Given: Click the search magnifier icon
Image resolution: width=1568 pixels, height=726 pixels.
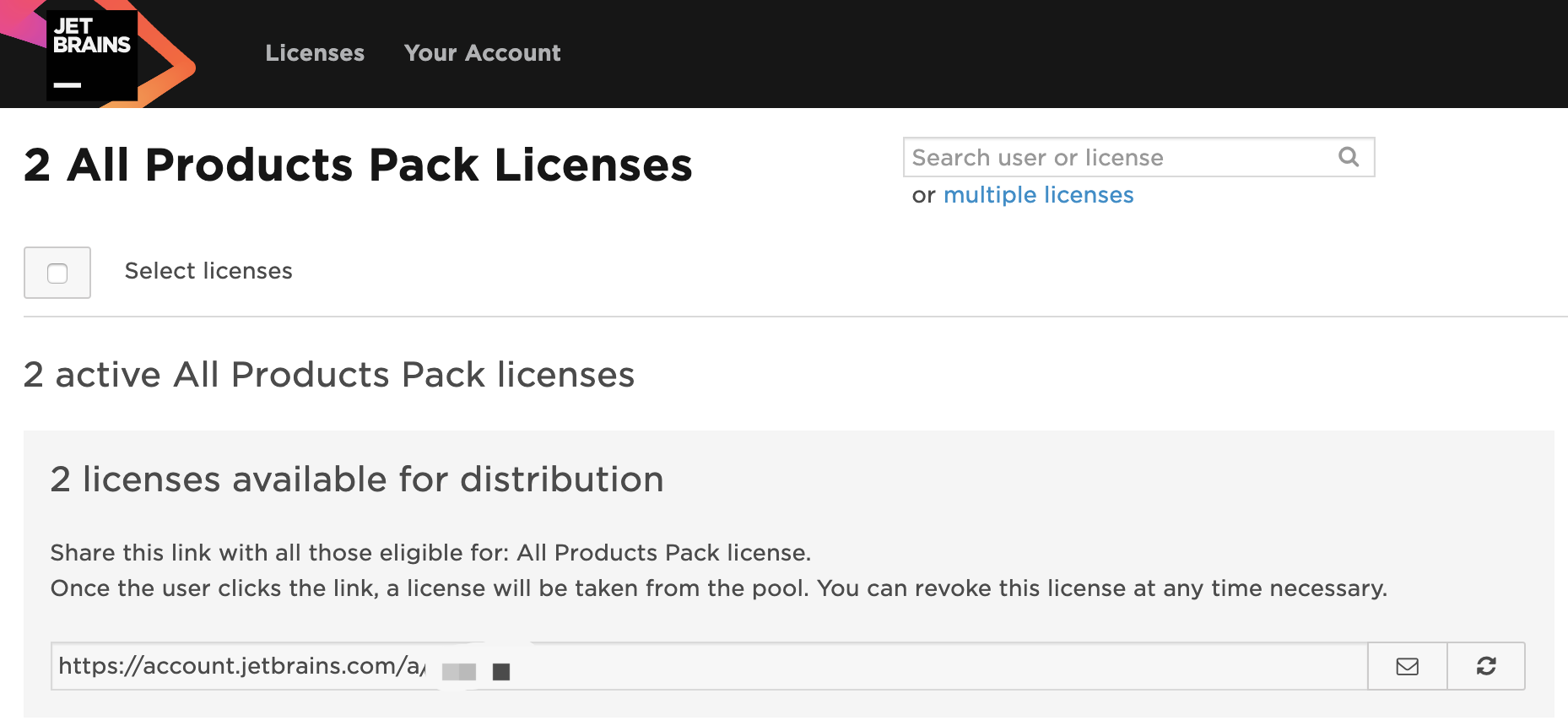Looking at the screenshot, I should [x=1349, y=157].
